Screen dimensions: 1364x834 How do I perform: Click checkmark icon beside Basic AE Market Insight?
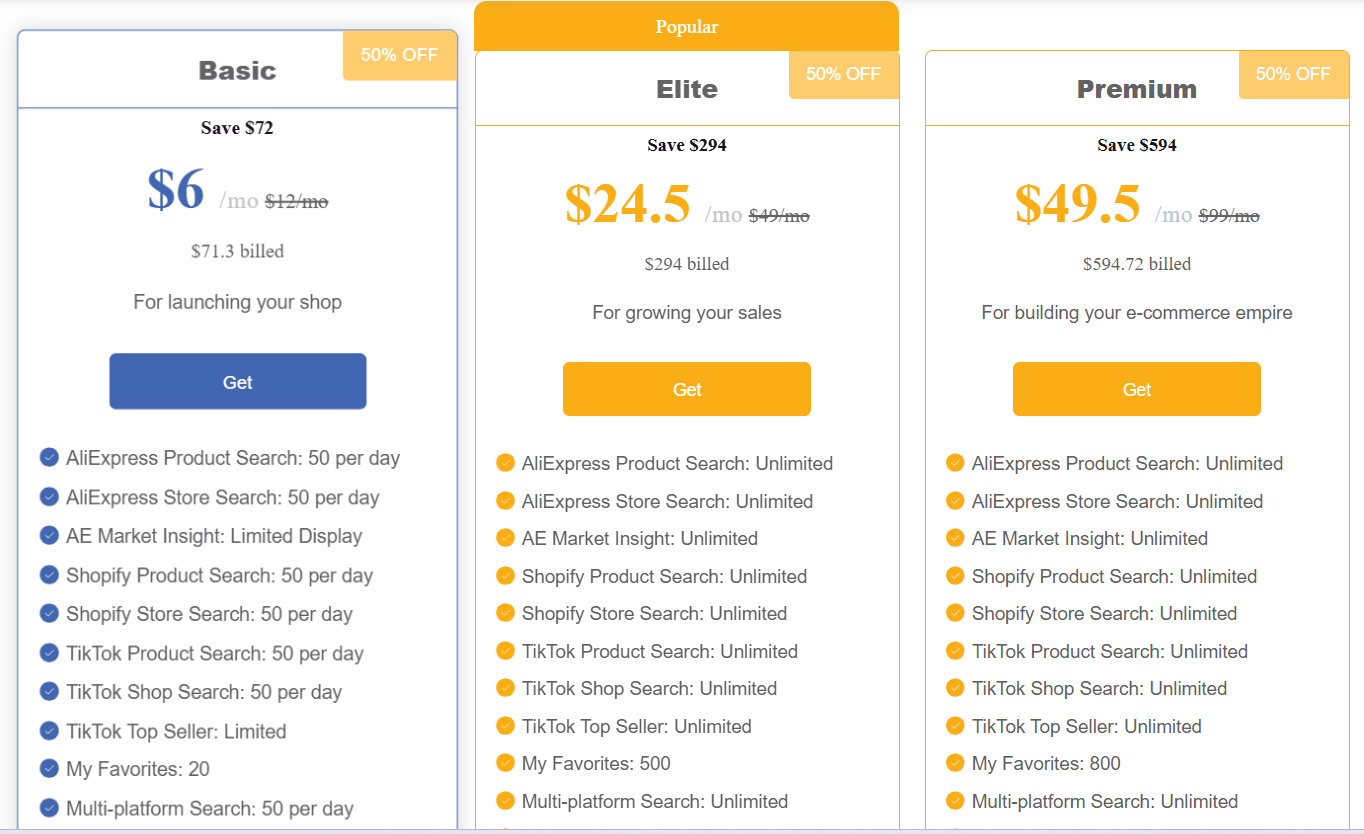tap(49, 536)
